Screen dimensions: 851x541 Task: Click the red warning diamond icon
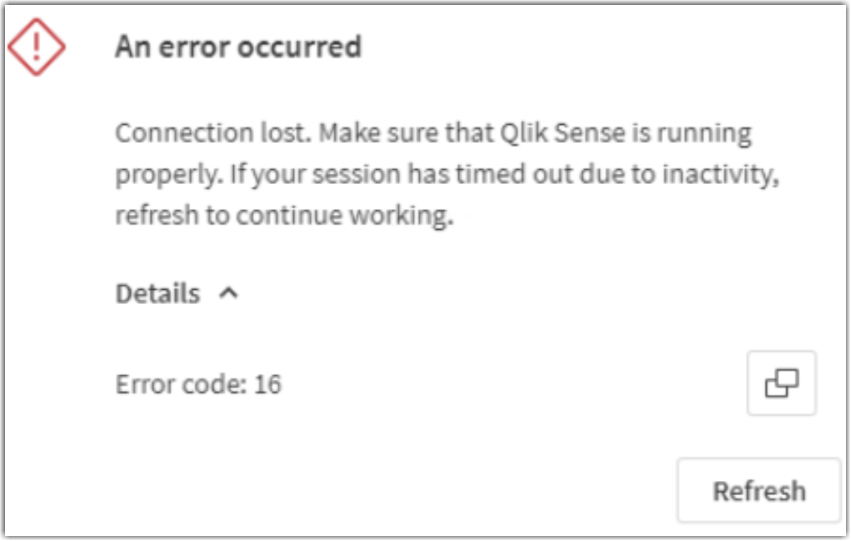[37, 47]
